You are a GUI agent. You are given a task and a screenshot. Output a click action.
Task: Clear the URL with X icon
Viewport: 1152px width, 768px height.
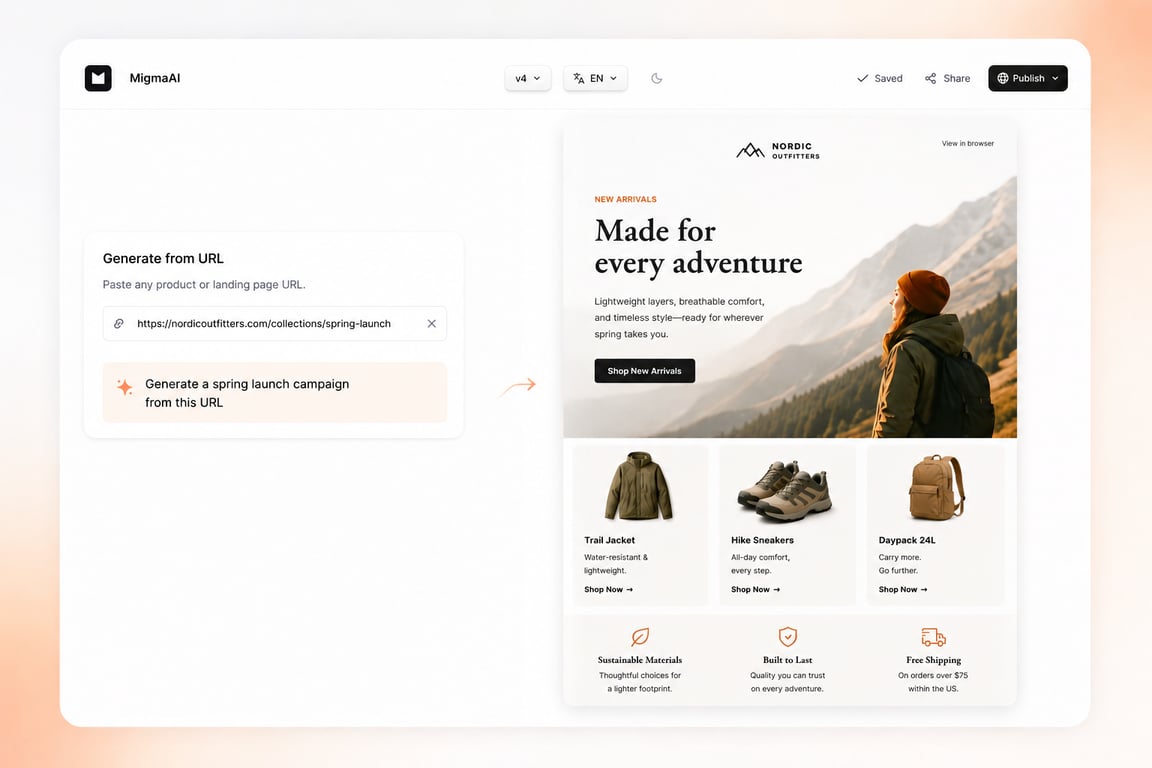point(431,323)
